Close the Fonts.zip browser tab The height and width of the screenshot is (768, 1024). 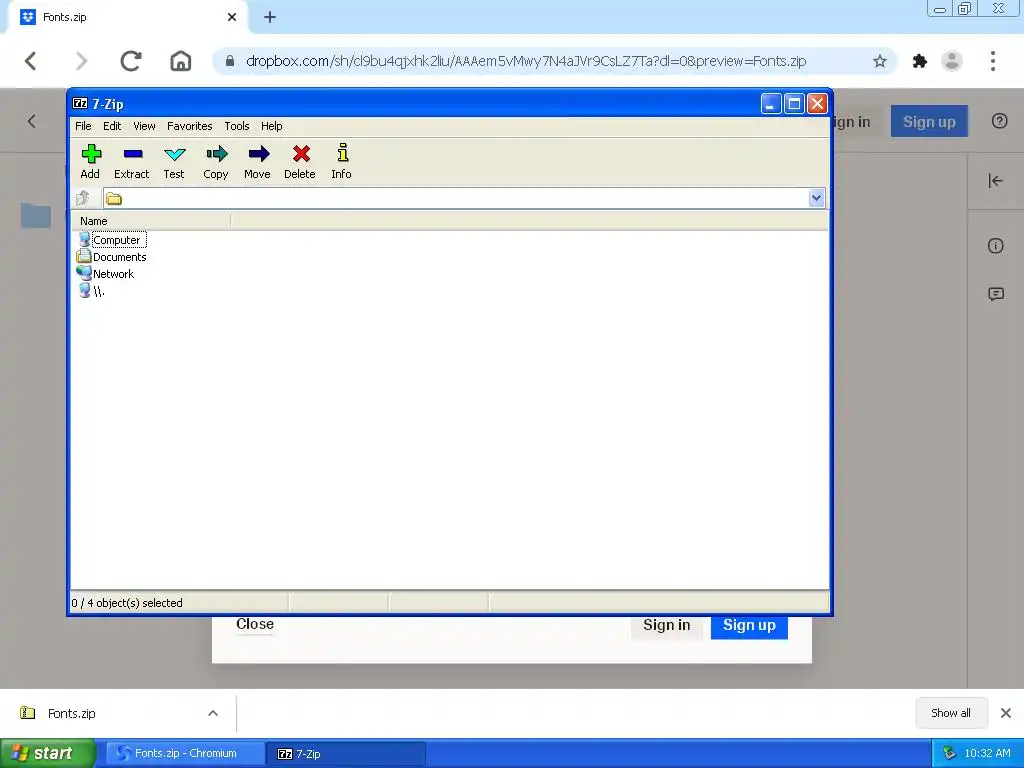pos(232,17)
